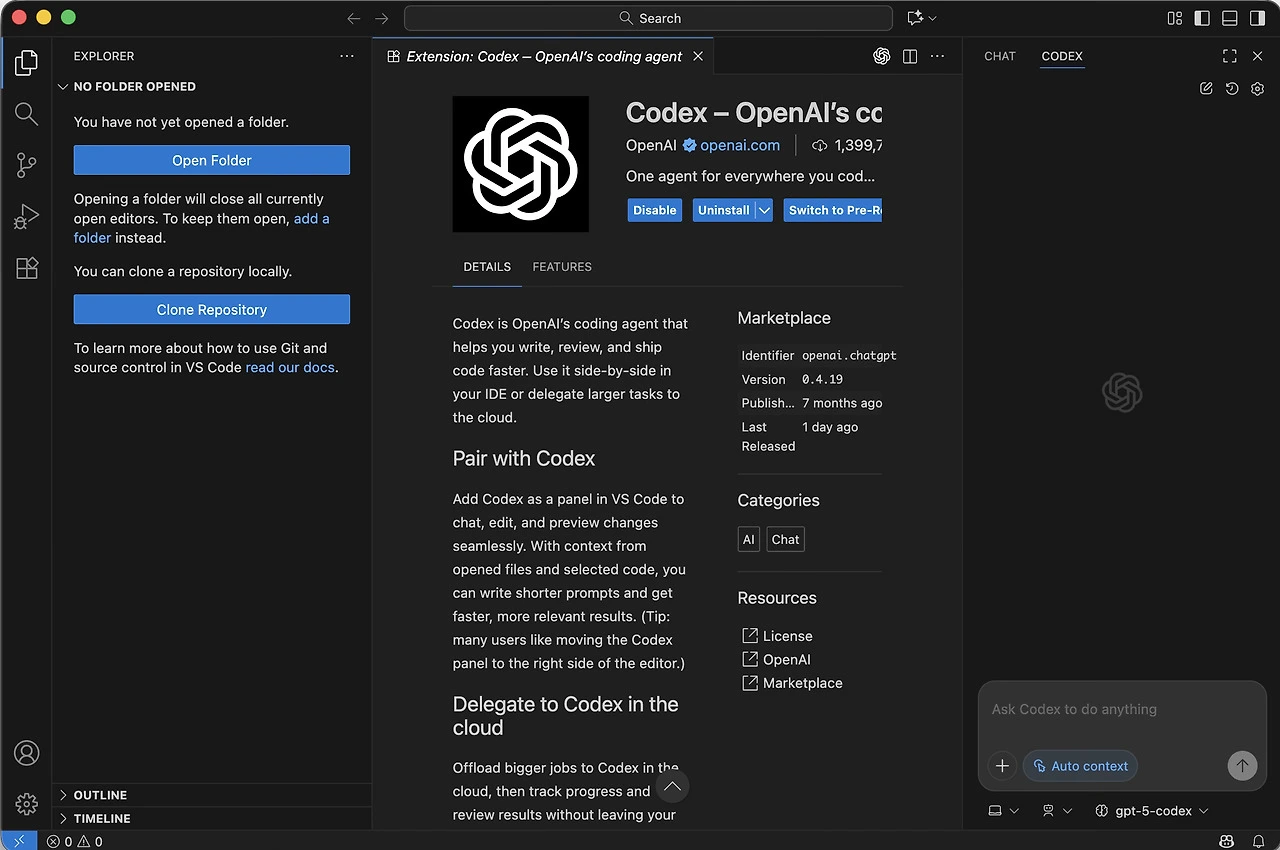The width and height of the screenshot is (1280, 850).
Task: Open Customize Layout in title bar
Action: [x=1175, y=18]
